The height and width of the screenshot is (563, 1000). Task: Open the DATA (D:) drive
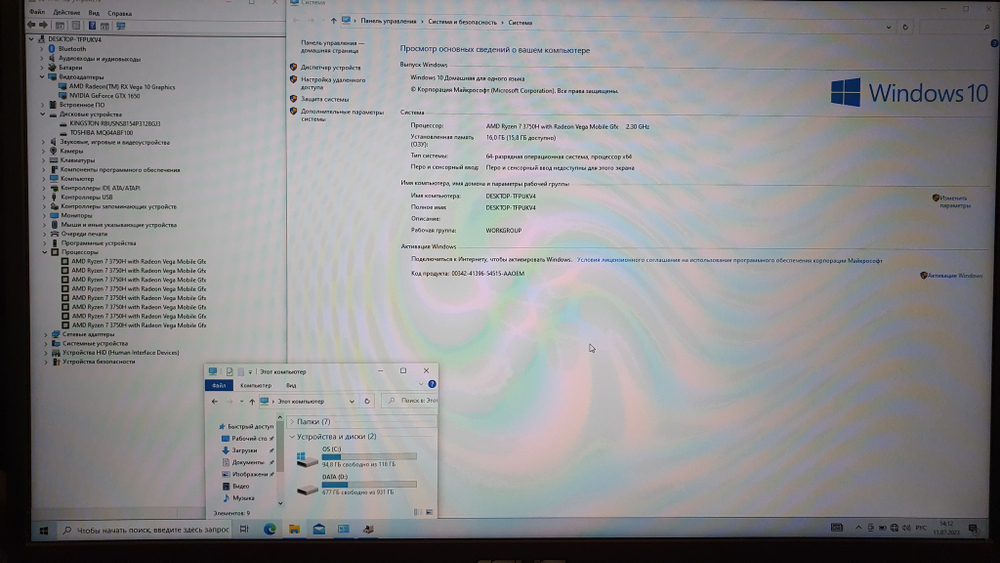tap(356, 485)
